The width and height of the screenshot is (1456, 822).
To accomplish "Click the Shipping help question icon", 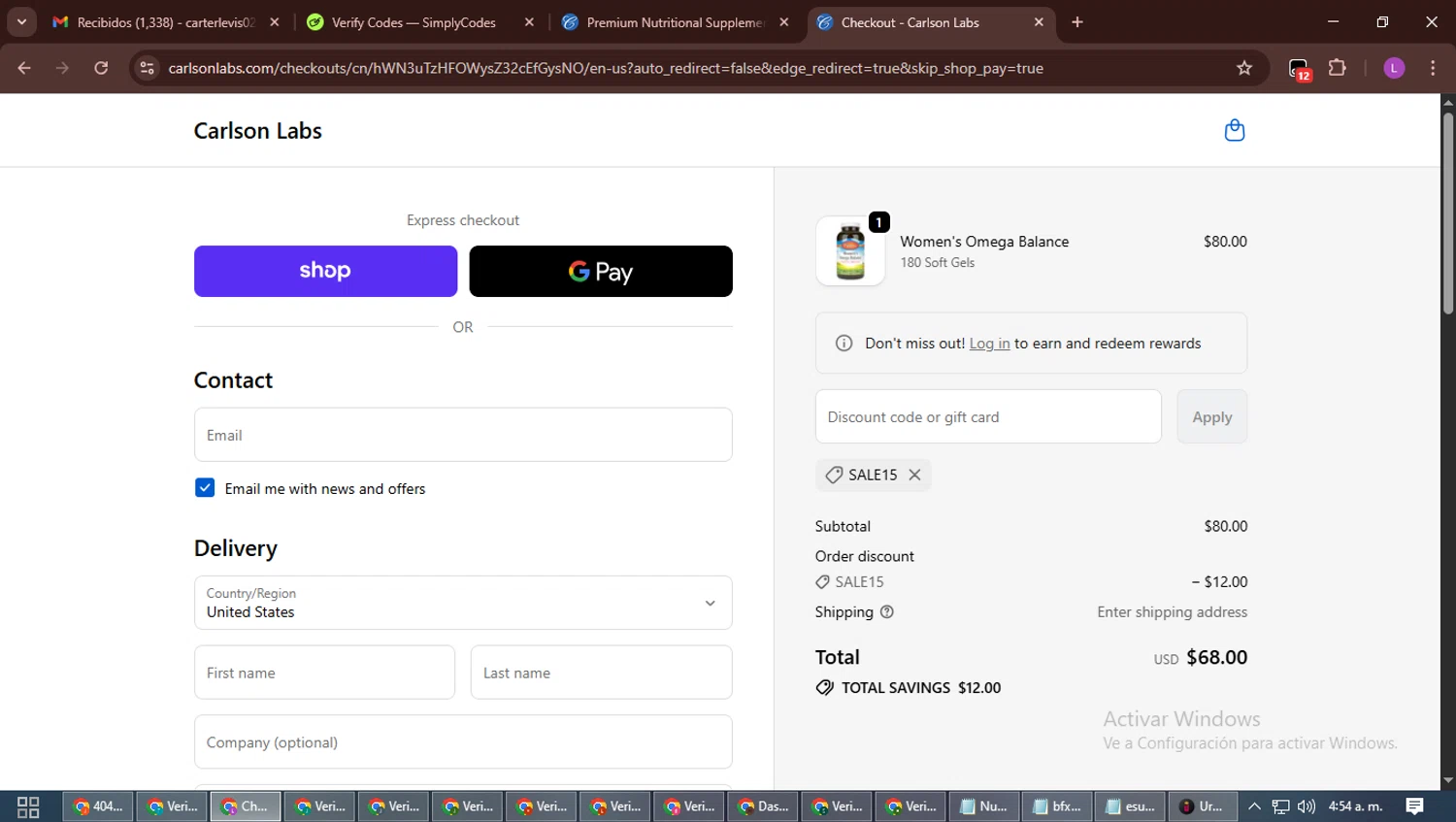I will tap(886, 611).
